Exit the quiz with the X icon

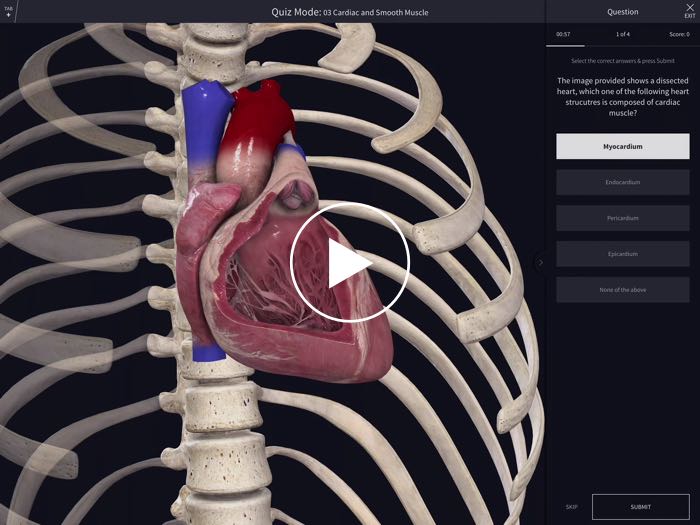(x=689, y=10)
